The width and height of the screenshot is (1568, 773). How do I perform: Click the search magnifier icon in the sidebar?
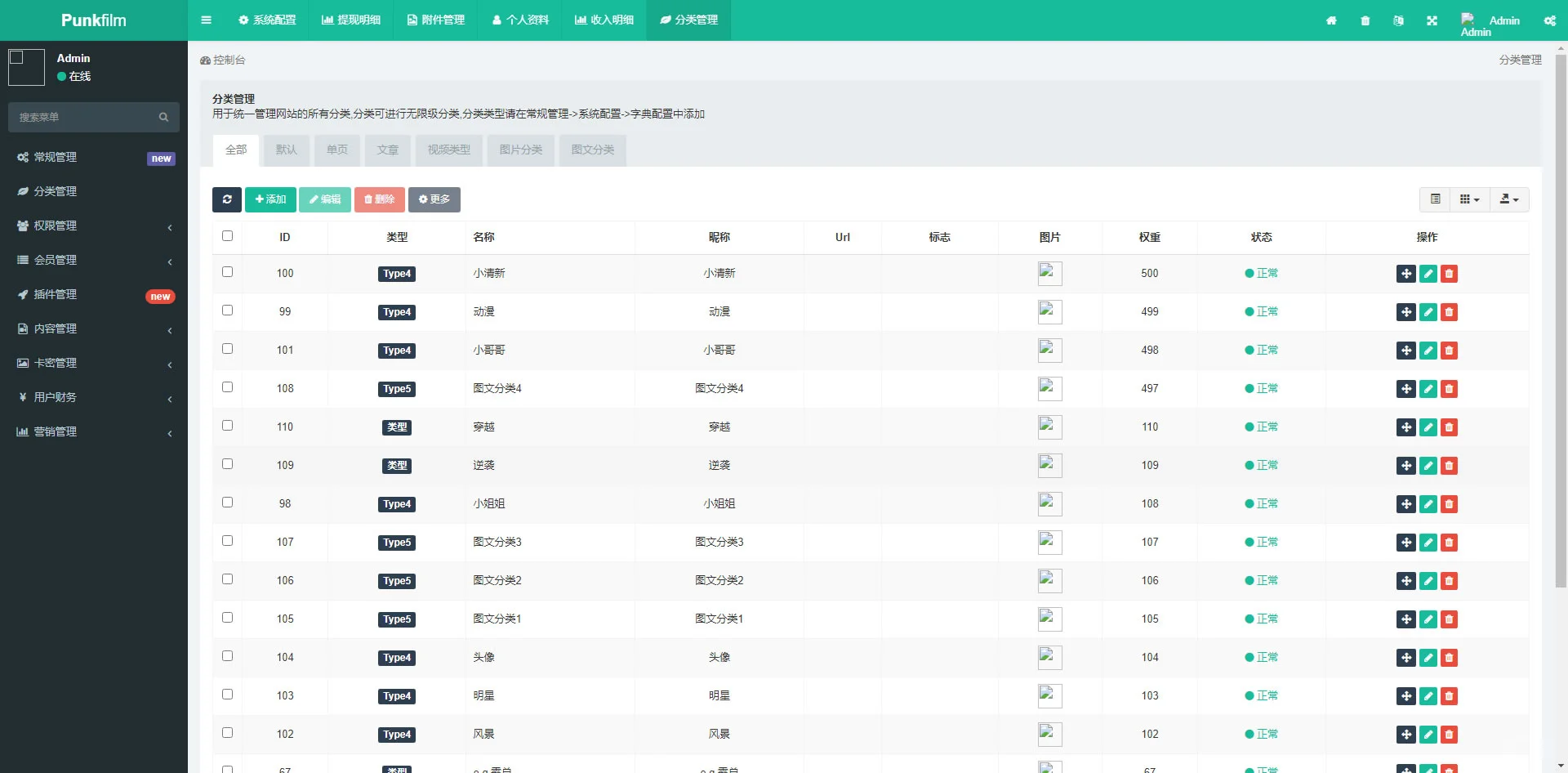click(x=163, y=118)
